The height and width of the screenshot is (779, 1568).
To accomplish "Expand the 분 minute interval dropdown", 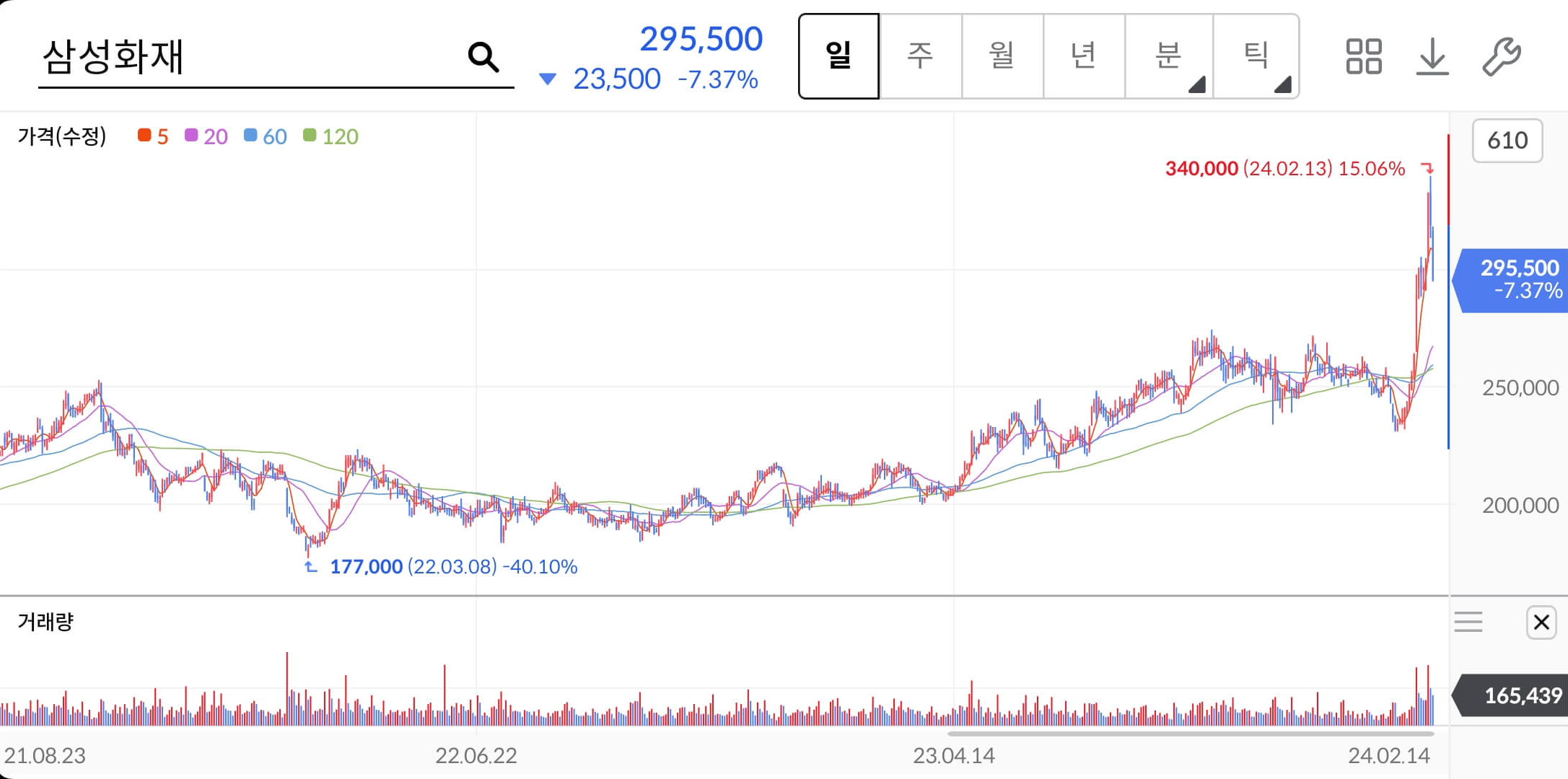I will point(1196,85).
